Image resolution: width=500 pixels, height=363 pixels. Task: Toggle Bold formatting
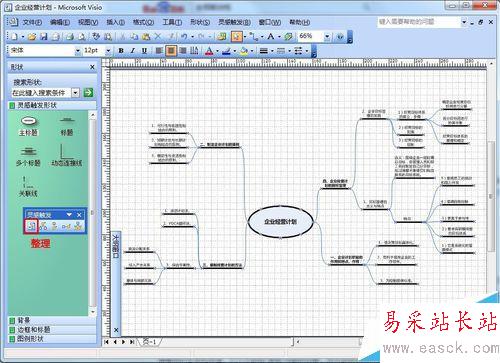pos(121,51)
